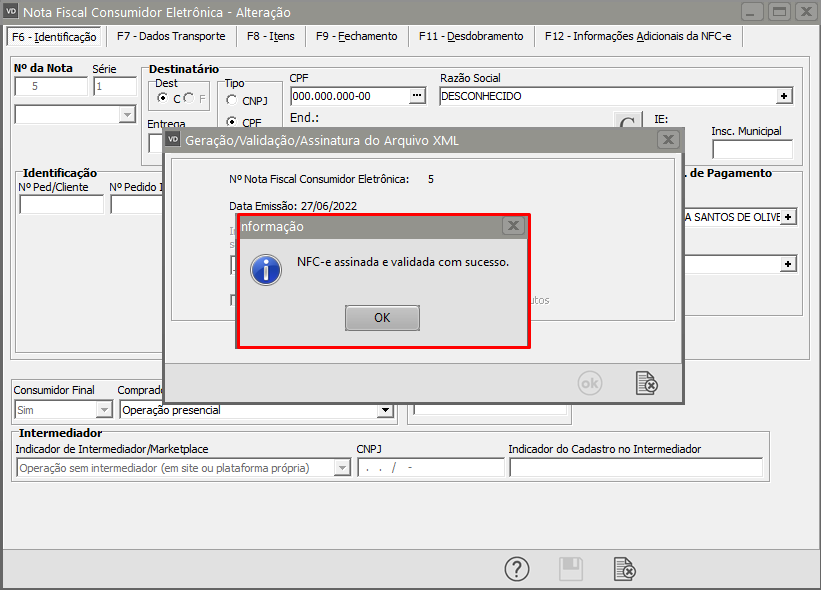Click the Nº da Nota field
This screenshot has width=821, height=590.
click(x=51, y=86)
